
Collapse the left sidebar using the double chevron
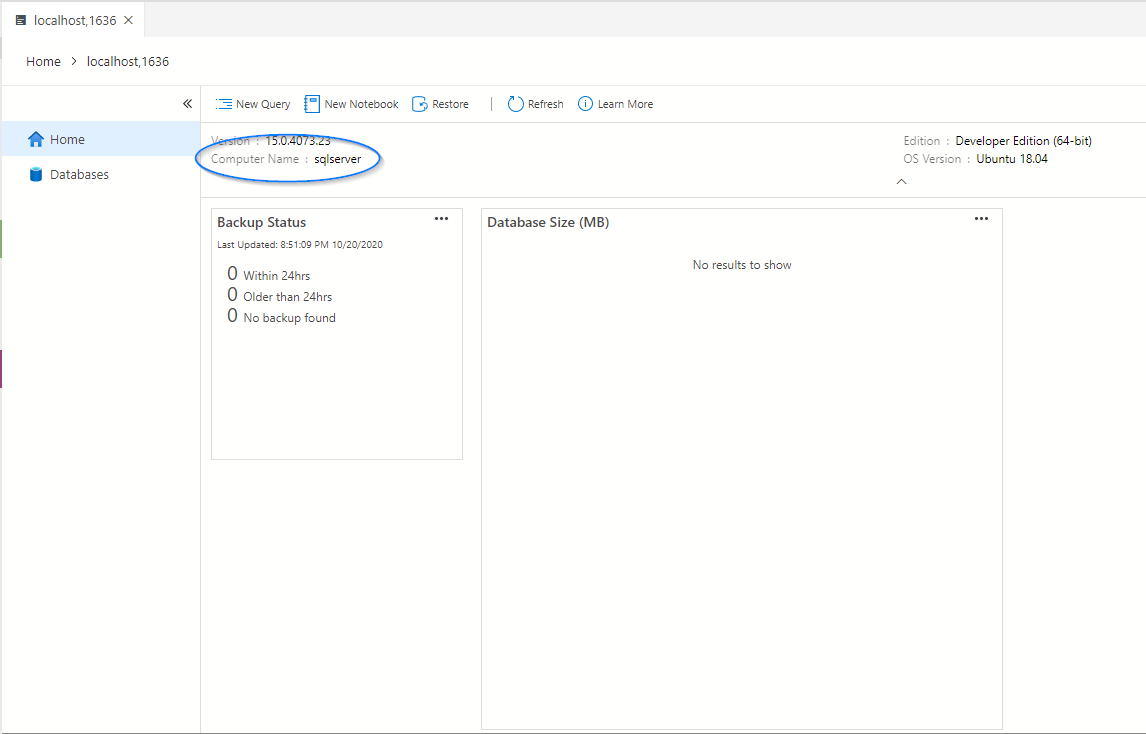(187, 102)
